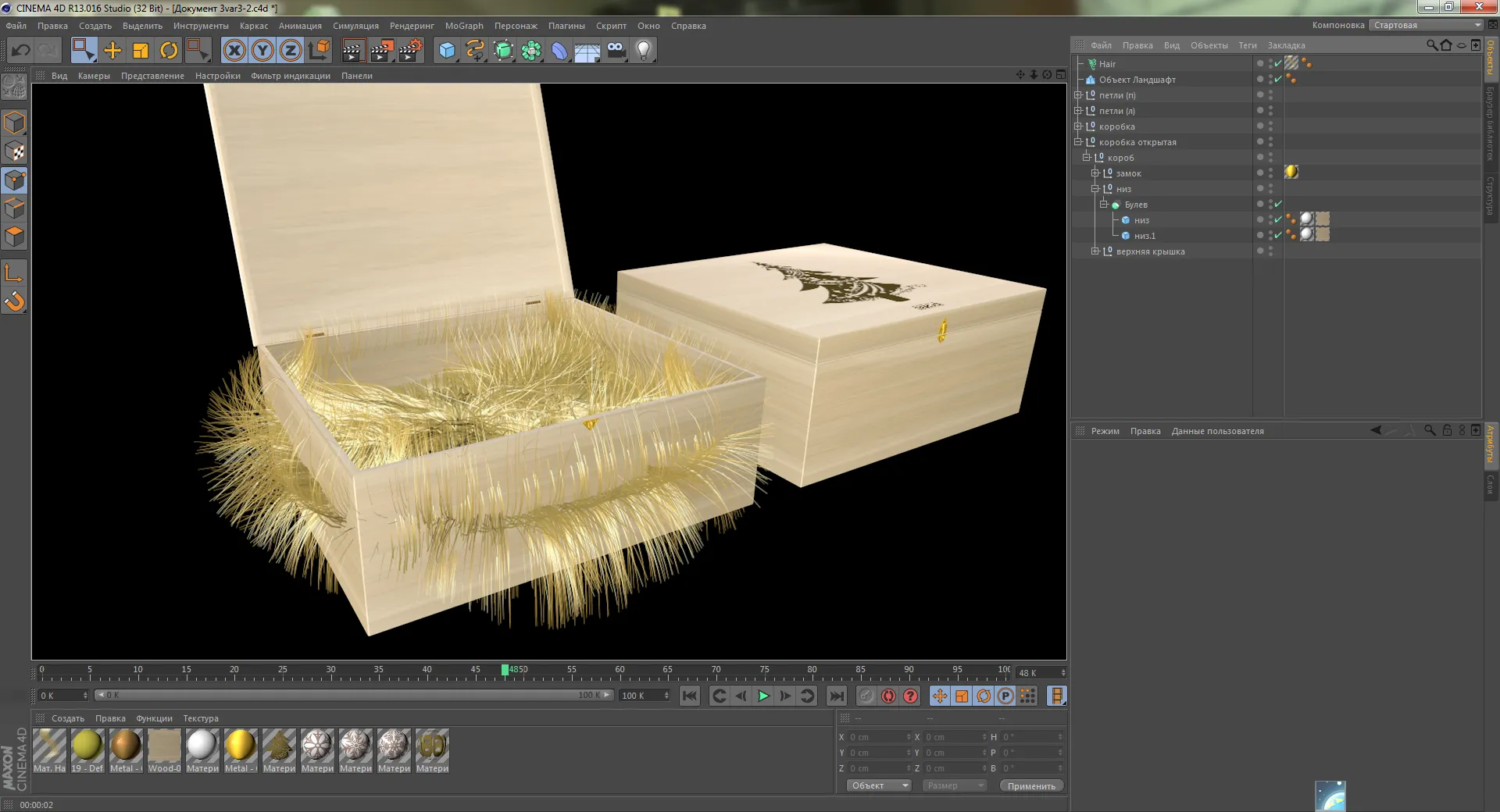Open the Стартовая layout dropdown

tap(1426, 25)
